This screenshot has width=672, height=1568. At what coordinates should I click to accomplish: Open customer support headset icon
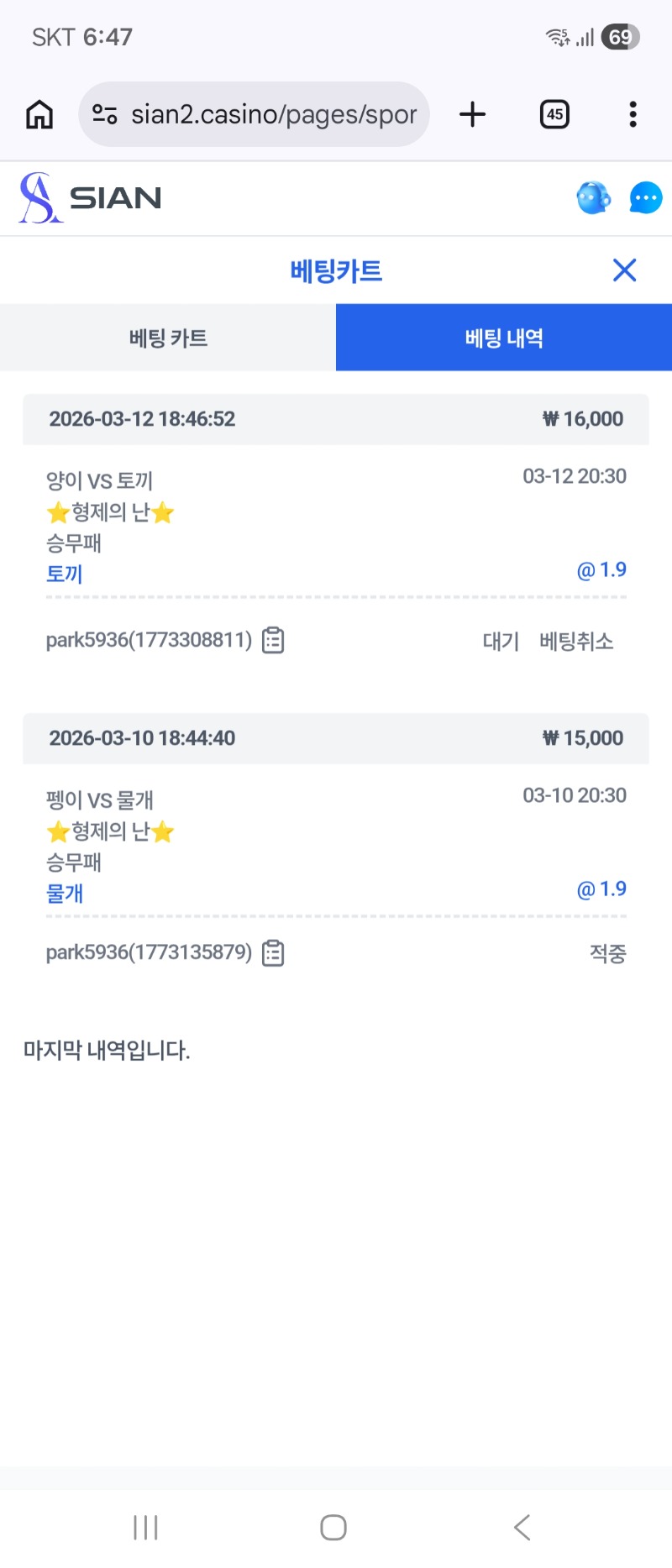[593, 198]
